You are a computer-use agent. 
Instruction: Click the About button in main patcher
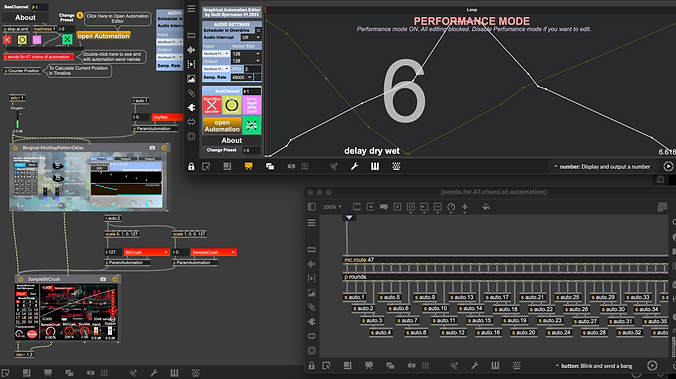(25, 18)
